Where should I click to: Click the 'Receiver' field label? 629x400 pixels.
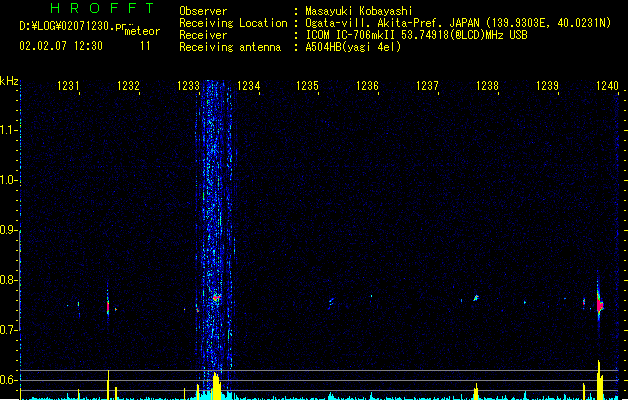[203, 35]
